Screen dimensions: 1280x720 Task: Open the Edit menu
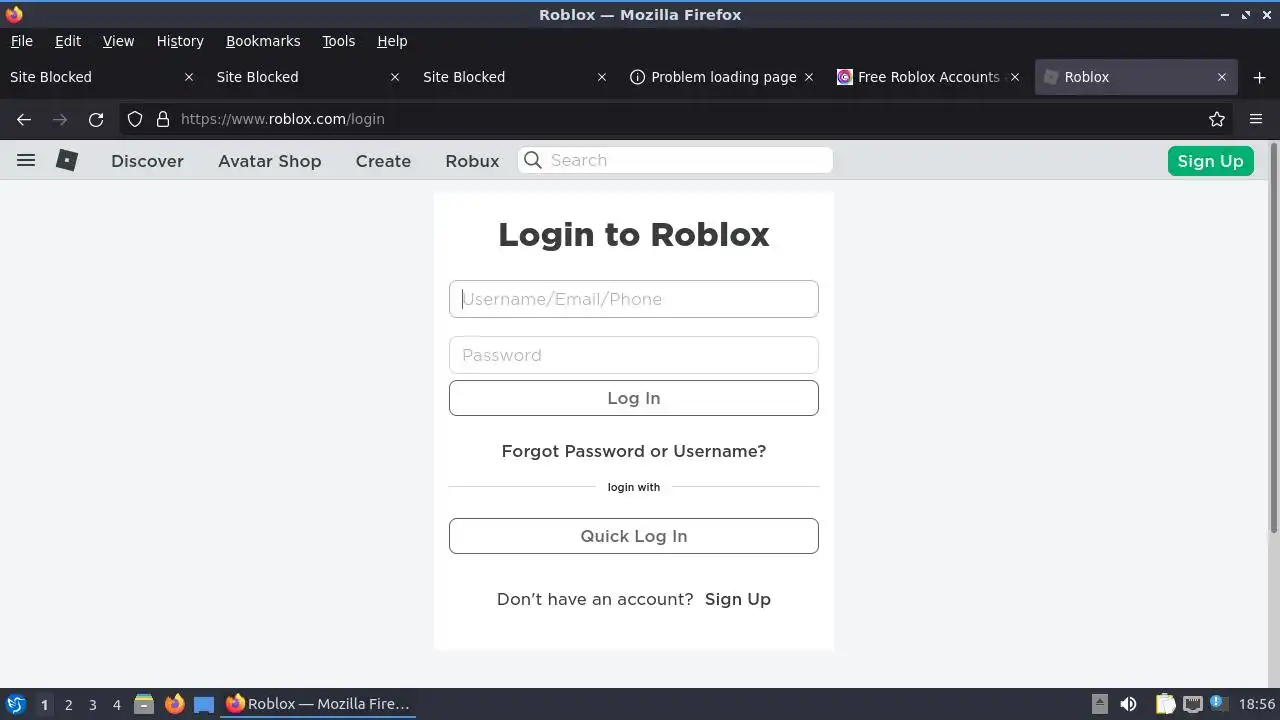(68, 41)
